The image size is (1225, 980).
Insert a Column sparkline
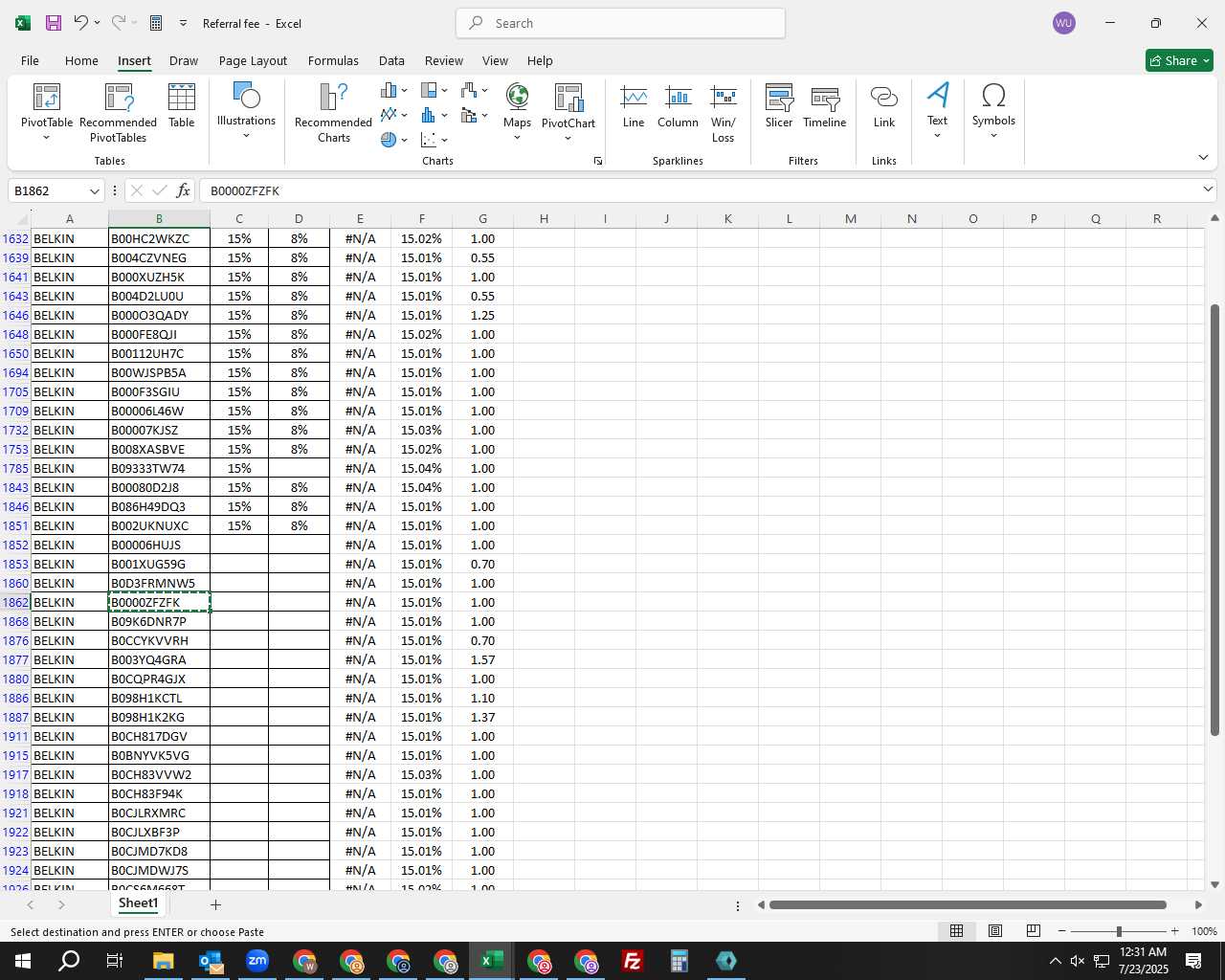point(678,105)
